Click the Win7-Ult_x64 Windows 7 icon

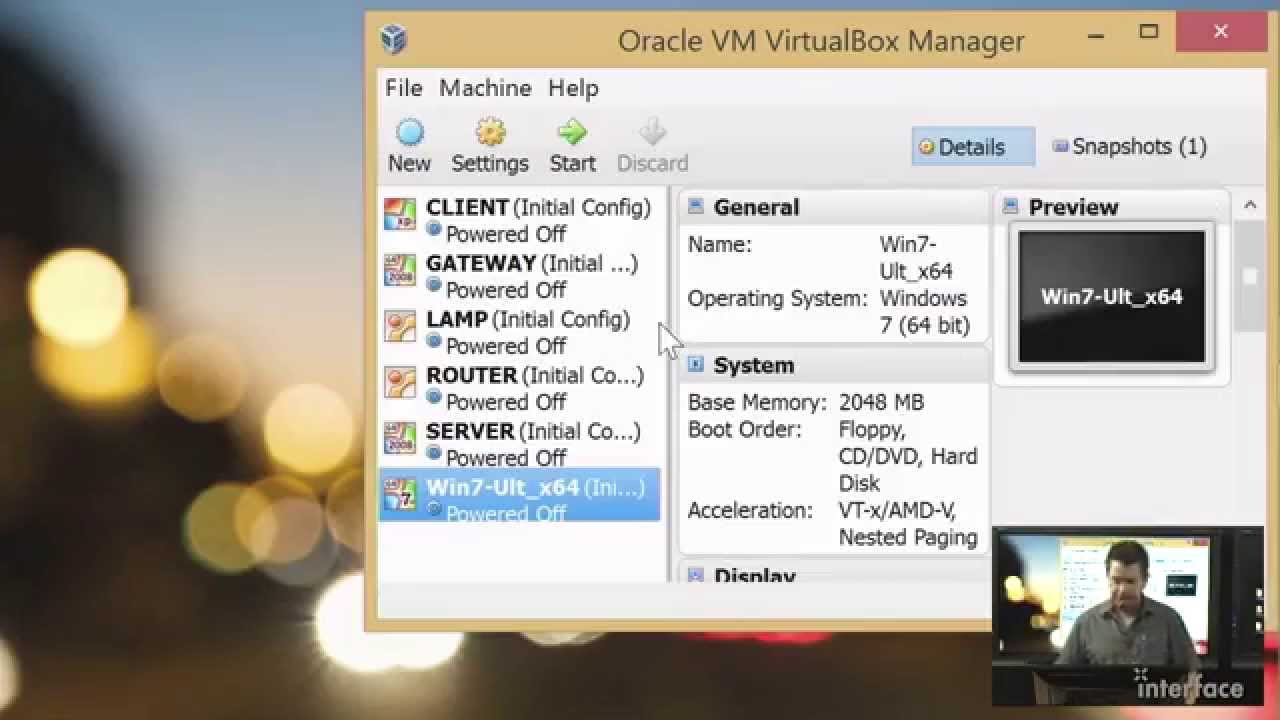(x=400, y=496)
